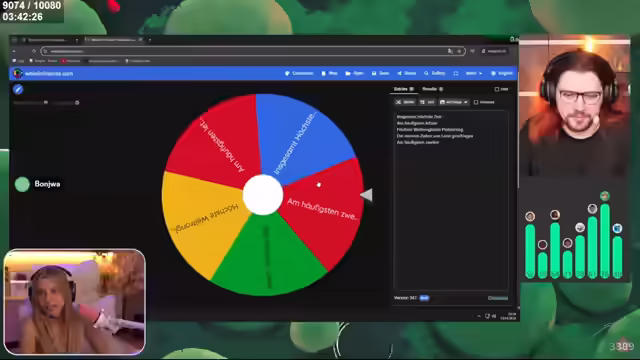Click the Beta badge next to Version
The width and height of the screenshot is (640, 360).
(424, 298)
